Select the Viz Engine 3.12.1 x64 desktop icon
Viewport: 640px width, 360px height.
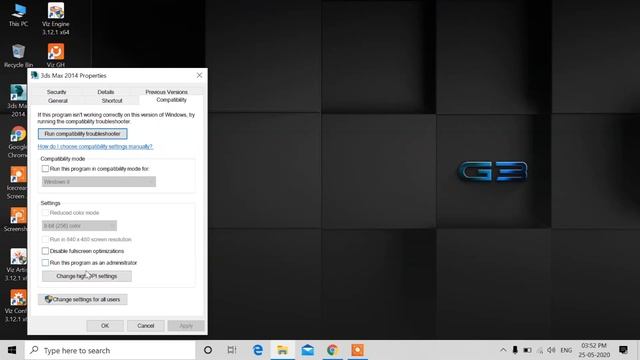click(56, 19)
